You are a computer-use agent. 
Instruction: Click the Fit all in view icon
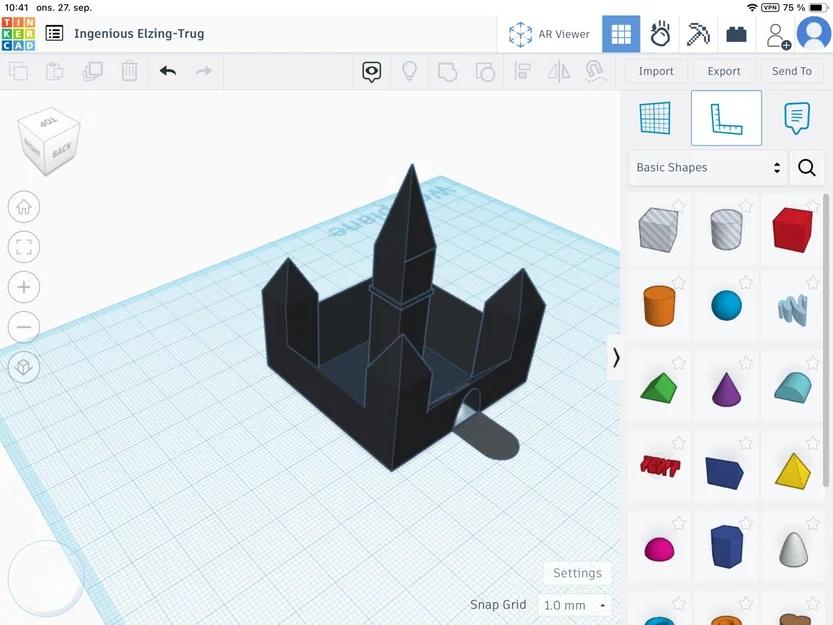[x=24, y=247]
